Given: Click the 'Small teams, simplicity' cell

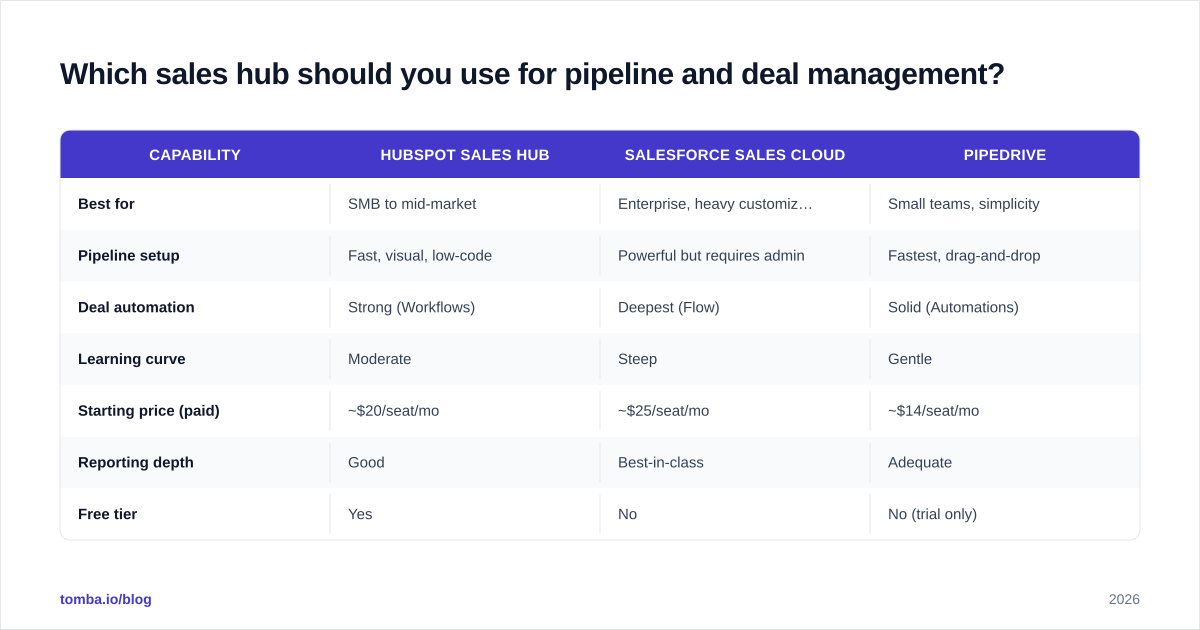Looking at the screenshot, I should (x=964, y=204).
